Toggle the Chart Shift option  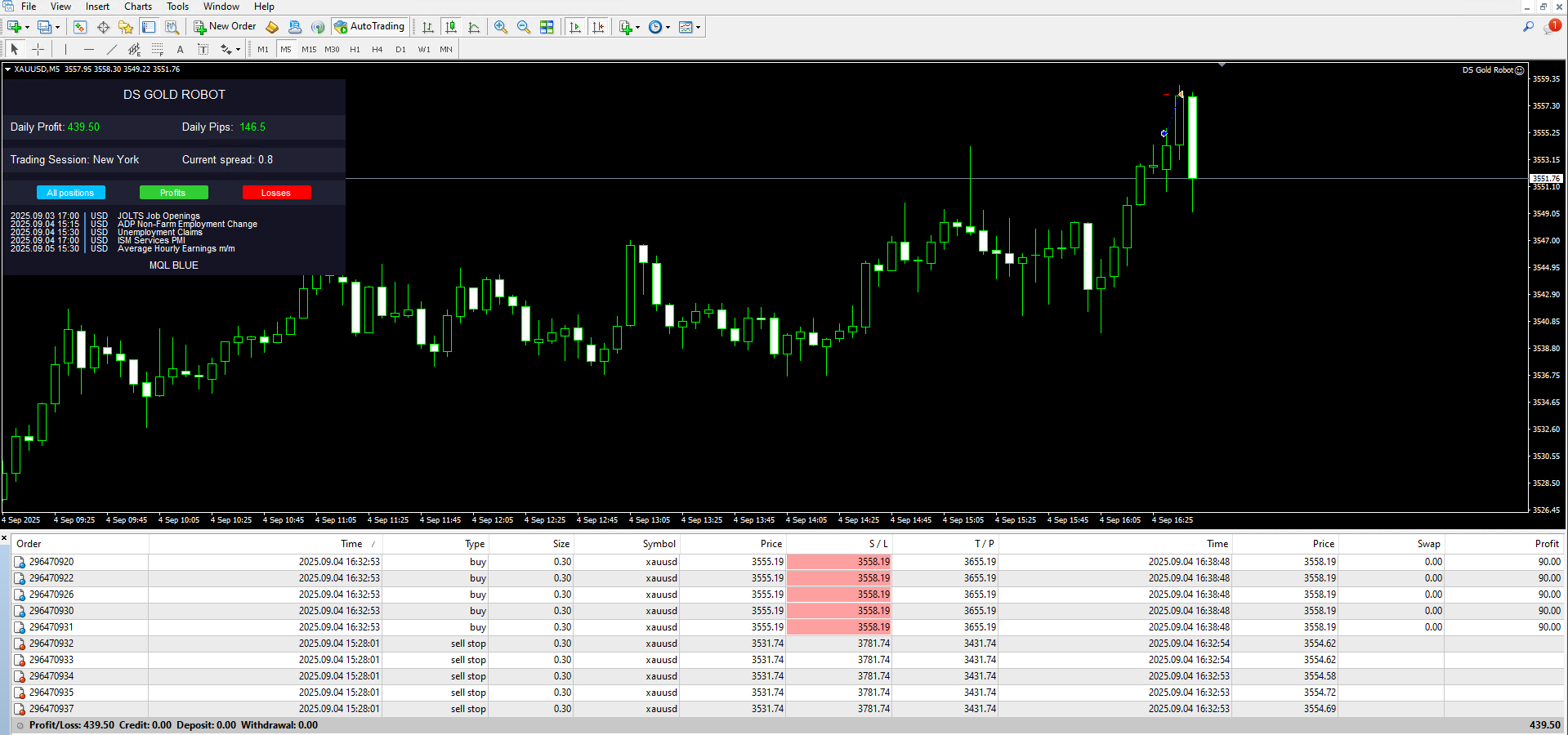tap(599, 26)
